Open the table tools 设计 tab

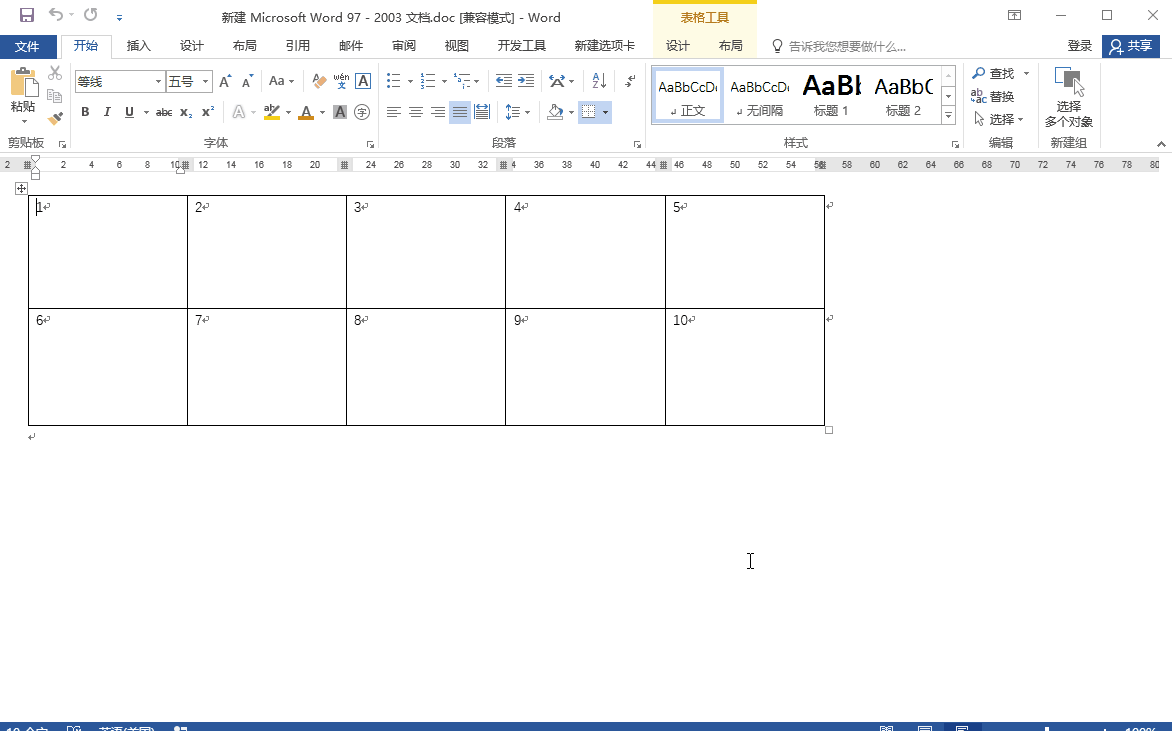[x=677, y=46]
